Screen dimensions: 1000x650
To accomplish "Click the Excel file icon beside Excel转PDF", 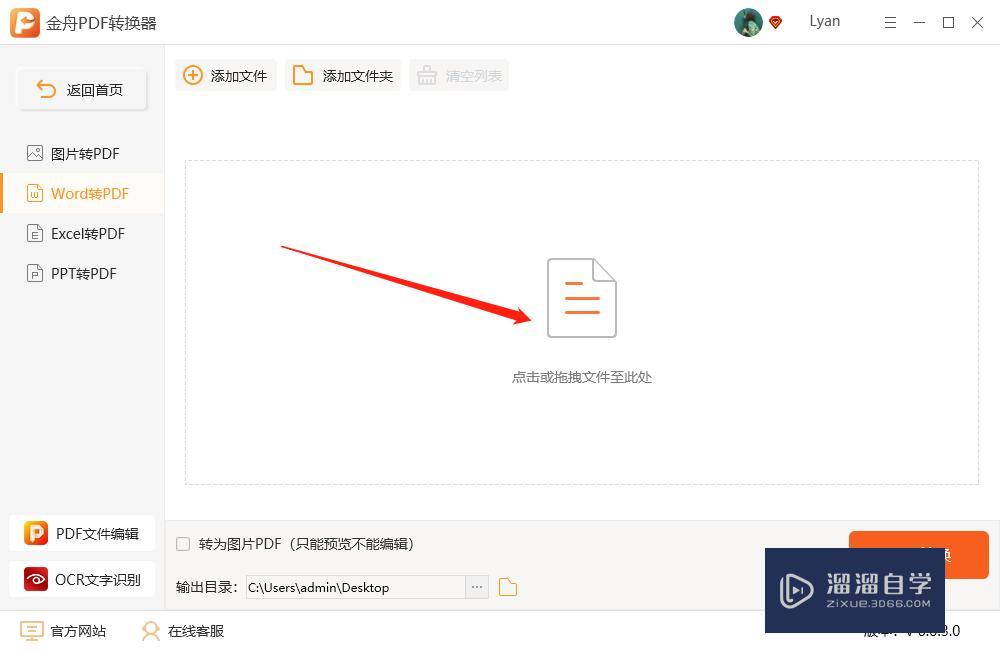I will (x=35, y=233).
